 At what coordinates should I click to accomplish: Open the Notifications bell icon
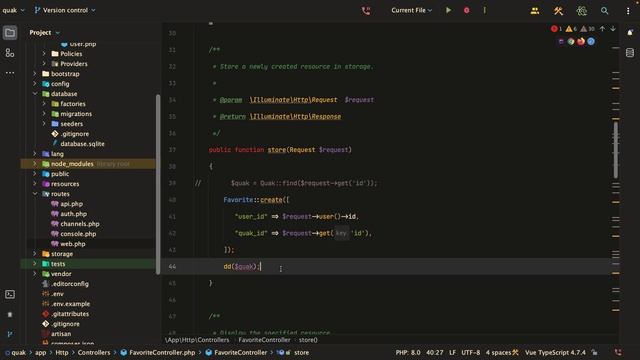[630, 32]
